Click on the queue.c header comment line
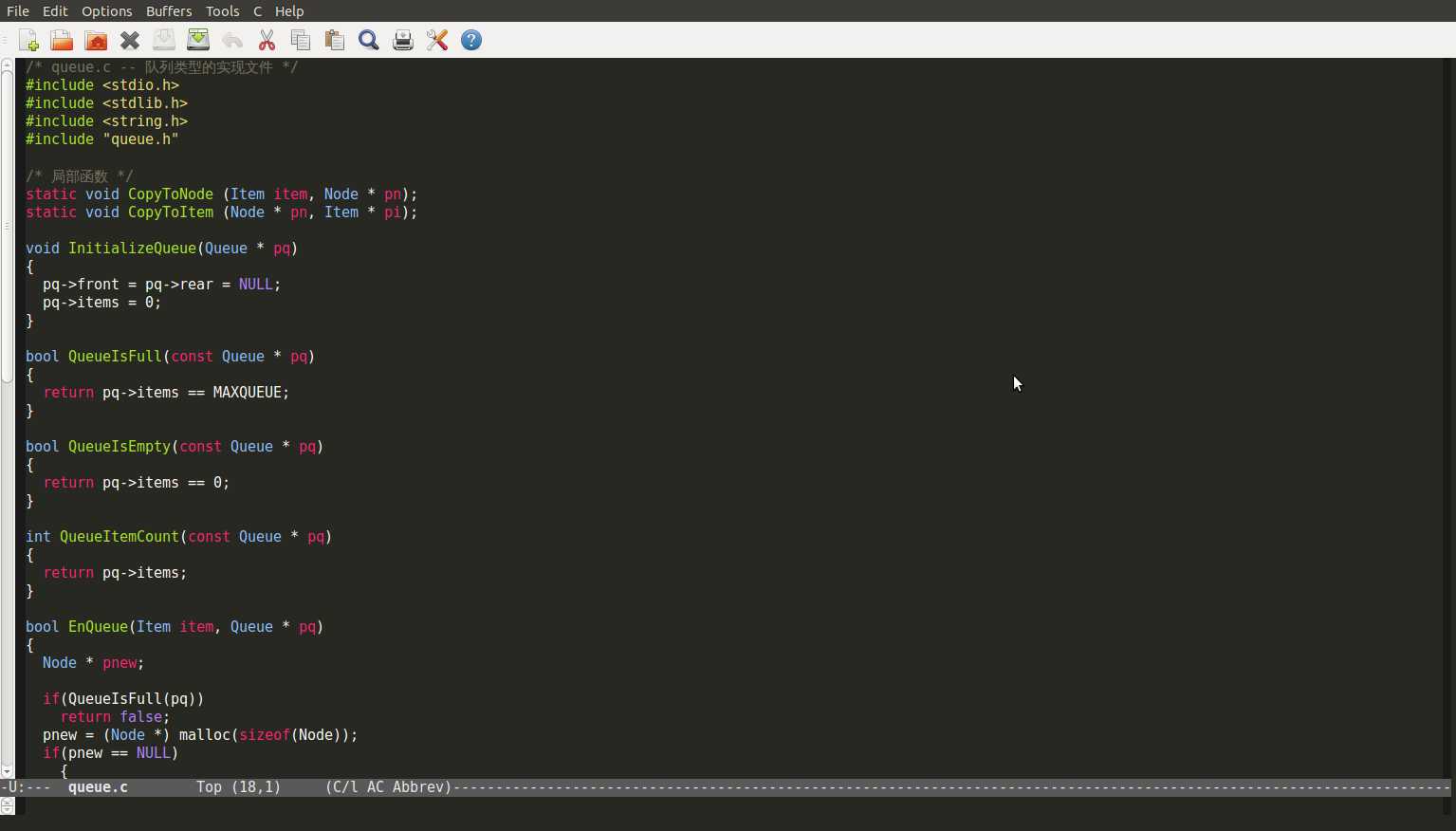 (x=162, y=67)
